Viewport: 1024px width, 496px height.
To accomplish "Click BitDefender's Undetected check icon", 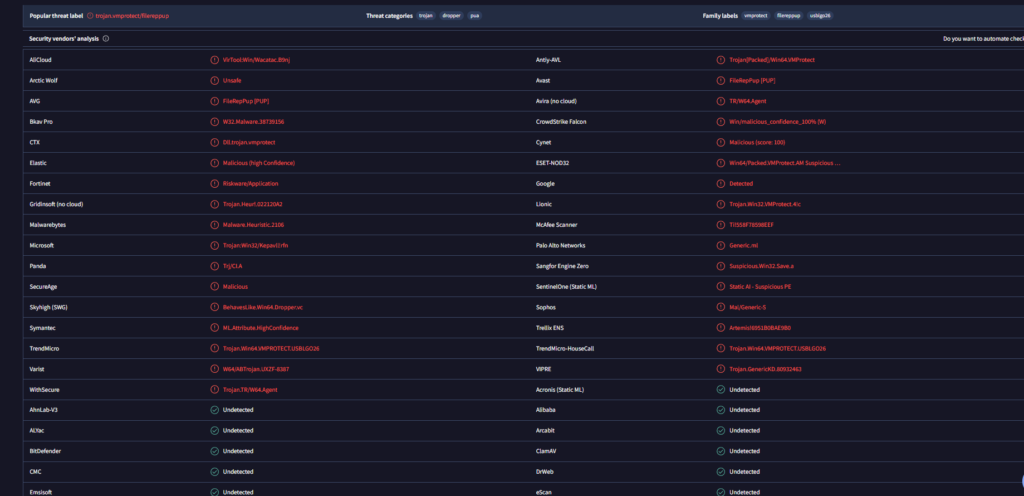I will click(214, 451).
